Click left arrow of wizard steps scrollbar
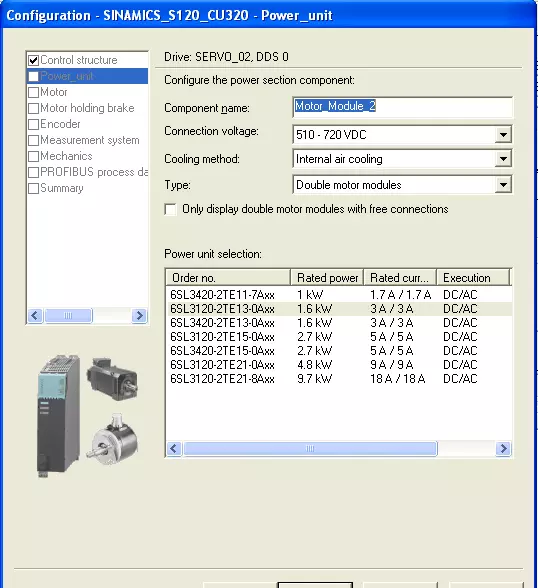The image size is (538, 588). (35, 315)
